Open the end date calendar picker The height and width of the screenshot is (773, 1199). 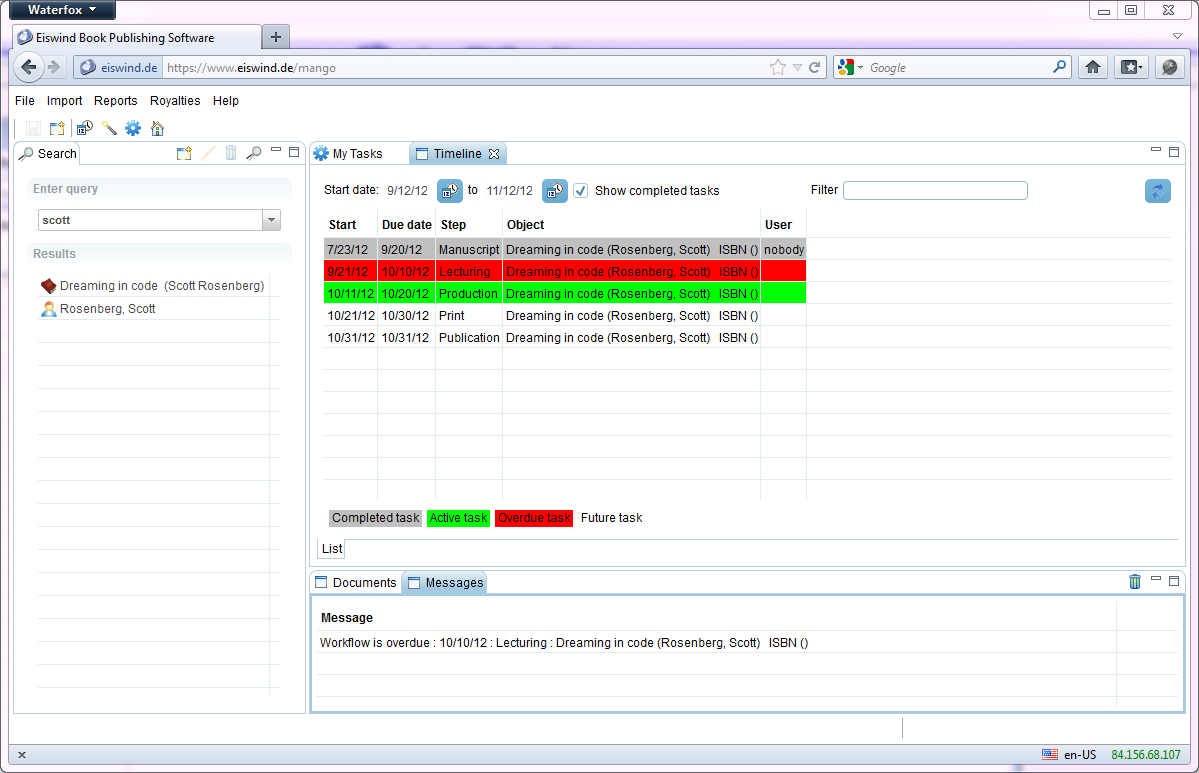[554, 190]
